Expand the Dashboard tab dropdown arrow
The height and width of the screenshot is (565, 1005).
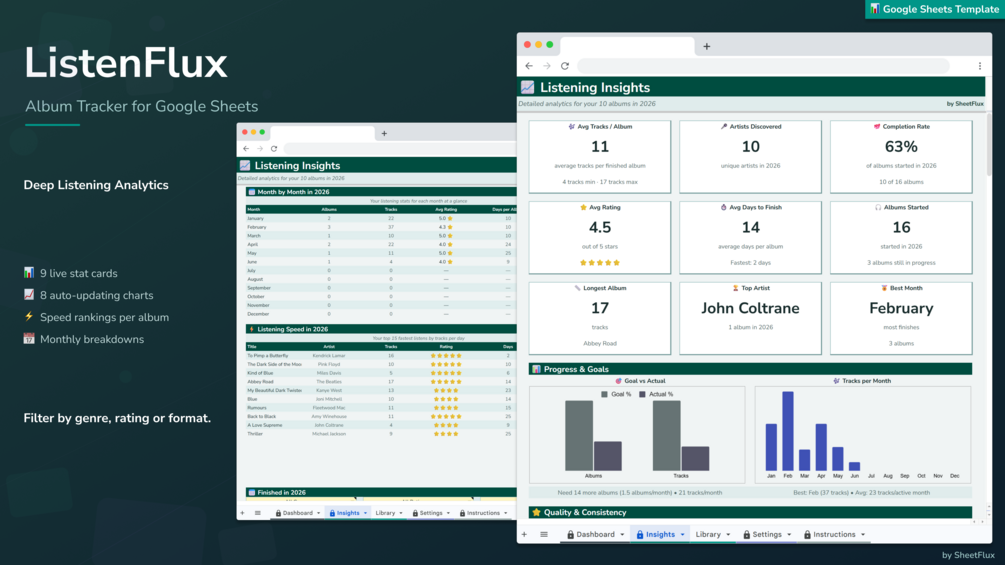pyautogui.click(x=622, y=535)
